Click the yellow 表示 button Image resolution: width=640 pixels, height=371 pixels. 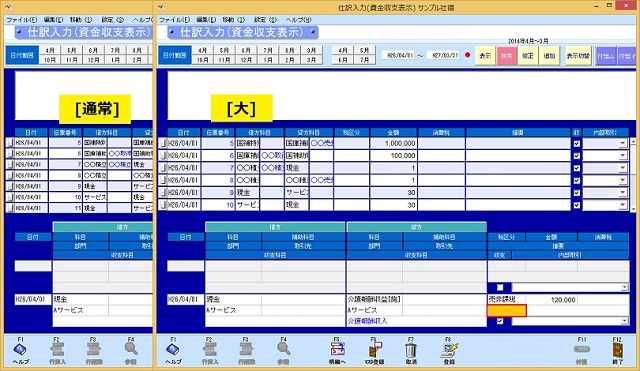point(485,56)
